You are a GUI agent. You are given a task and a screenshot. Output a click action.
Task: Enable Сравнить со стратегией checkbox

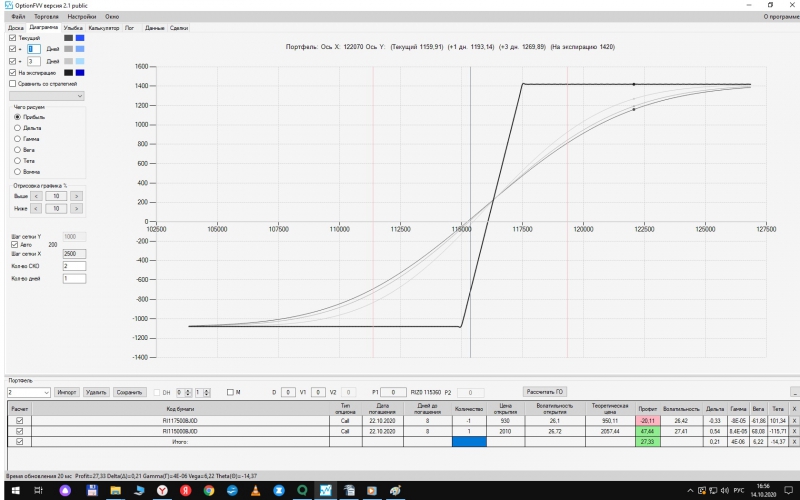[13, 84]
